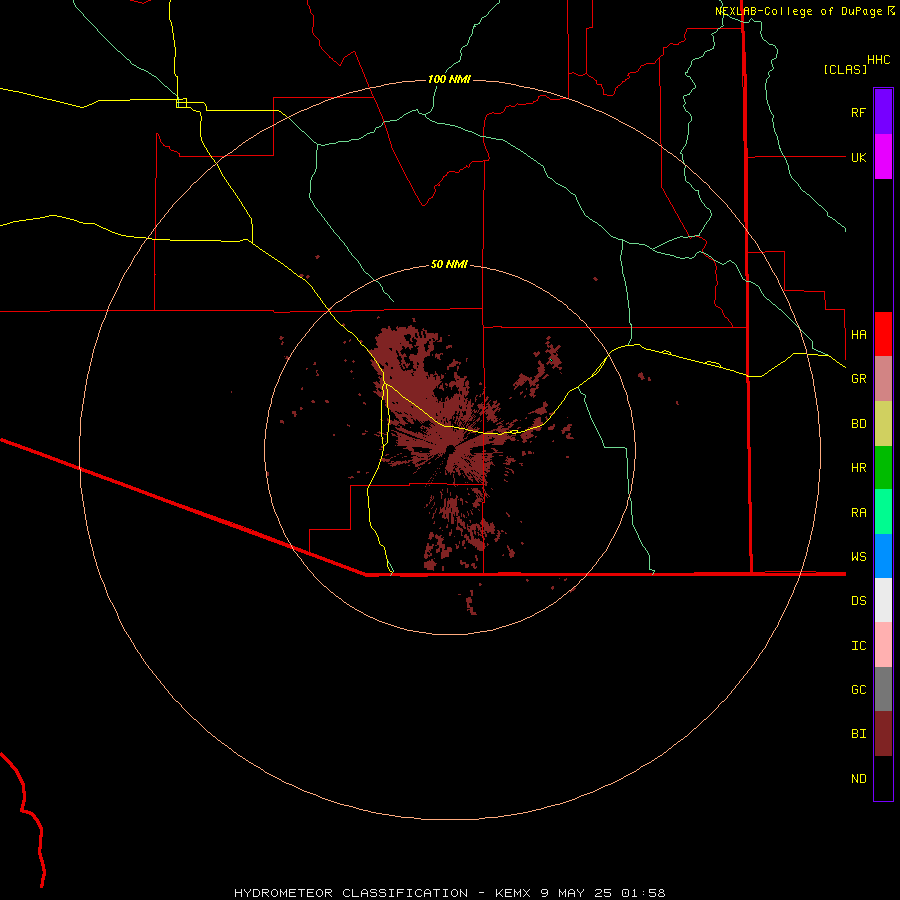
Task: Click the DS legend label
Action: (858, 601)
